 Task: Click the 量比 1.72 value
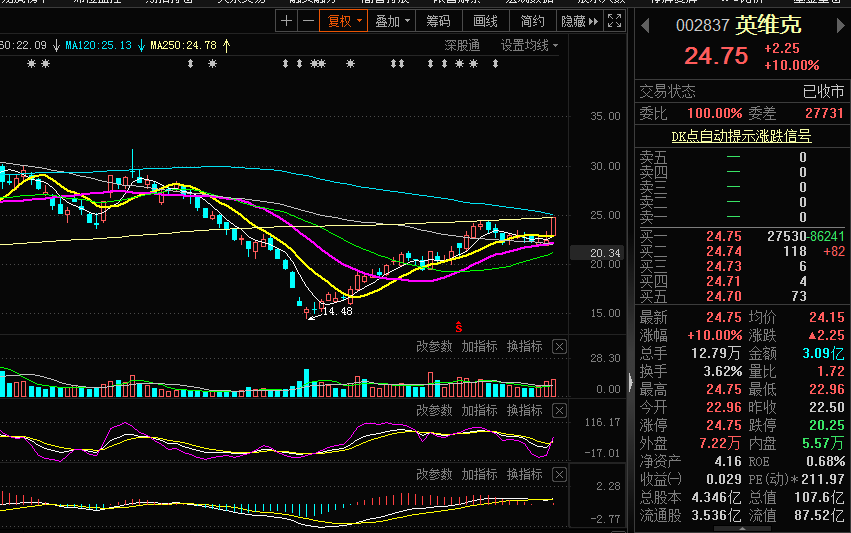pyautogui.click(x=830, y=371)
